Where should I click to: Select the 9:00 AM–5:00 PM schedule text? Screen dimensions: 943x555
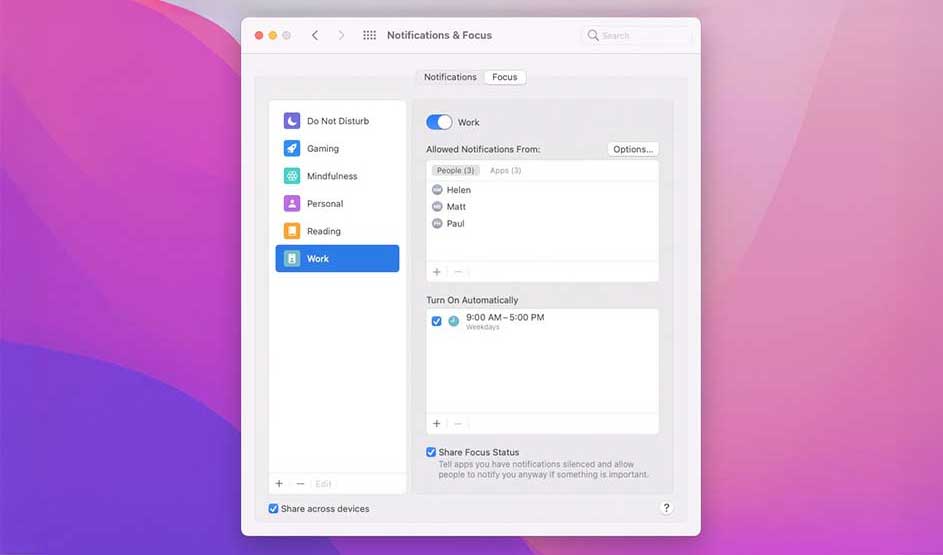[505, 317]
